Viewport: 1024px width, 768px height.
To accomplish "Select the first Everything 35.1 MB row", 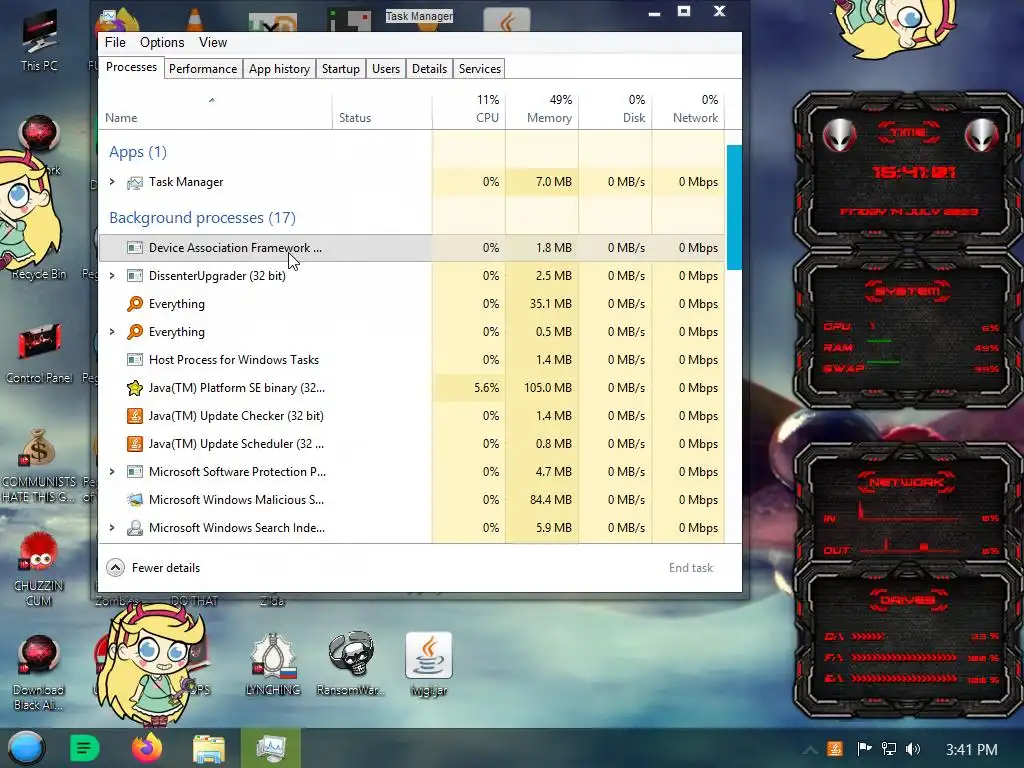I will coord(411,304).
